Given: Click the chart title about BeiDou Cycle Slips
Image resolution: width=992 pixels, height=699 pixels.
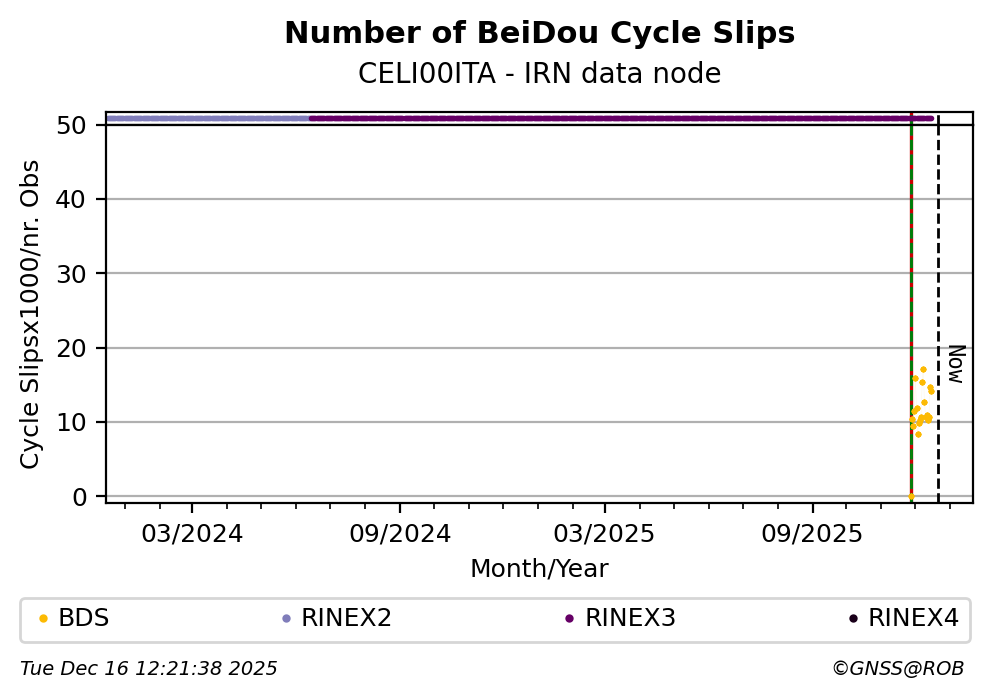Looking at the screenshot, I should (539, 34).
